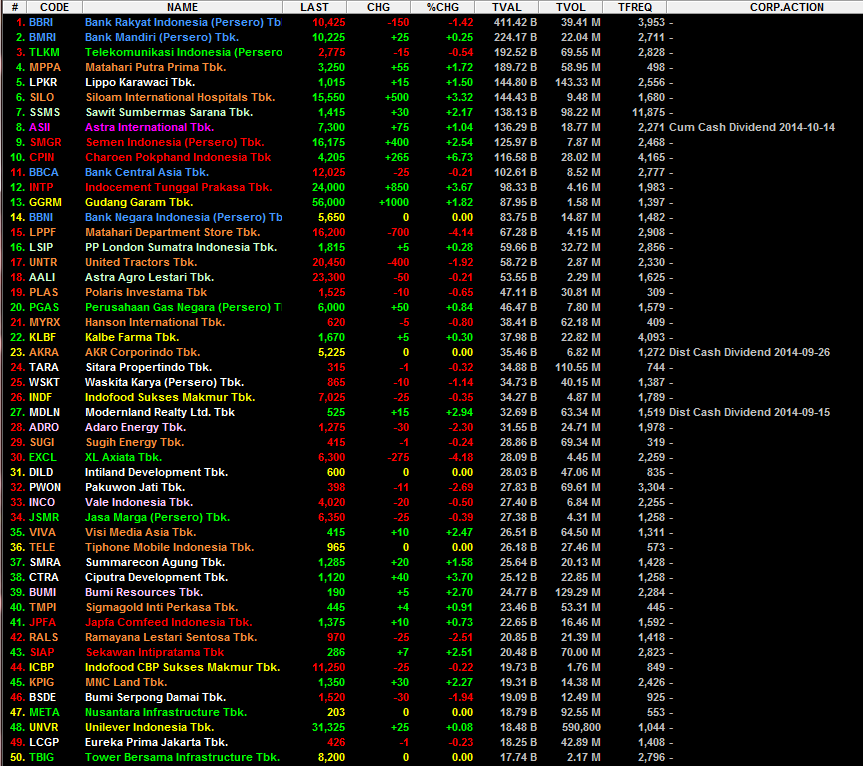
Task: Select the LSIP stock code
Action: click(41, 247)
